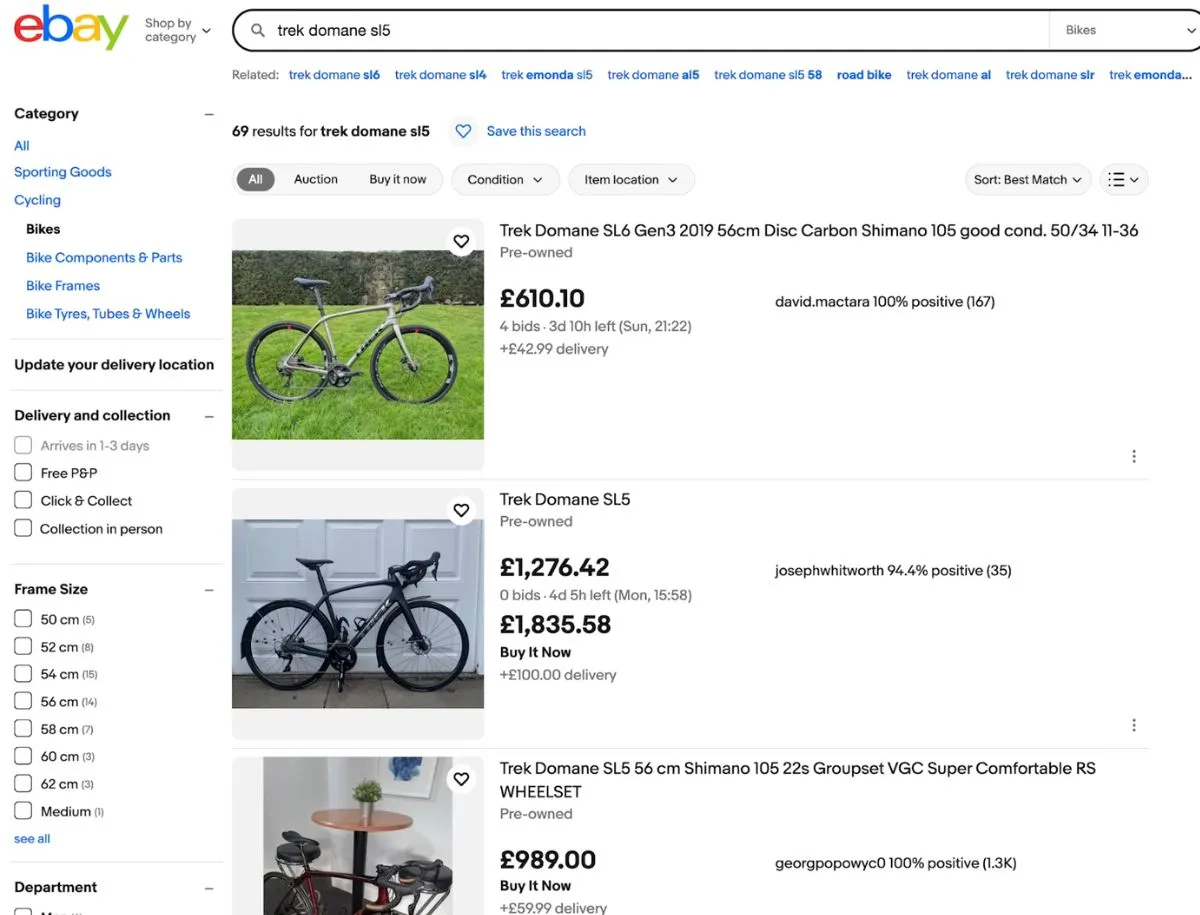Click seller josephwhitworth 94.4% positive

coord(893,571)
